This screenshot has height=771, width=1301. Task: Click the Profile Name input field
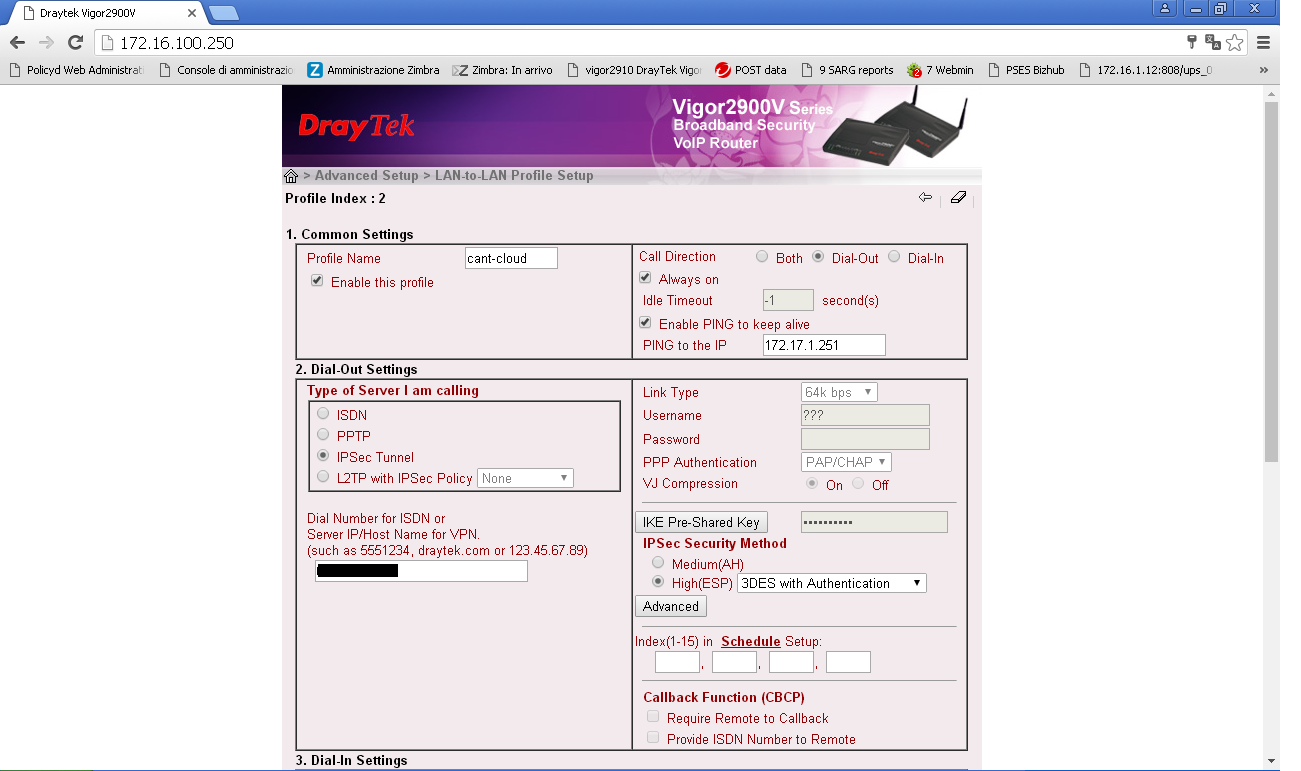coord(511,258)
